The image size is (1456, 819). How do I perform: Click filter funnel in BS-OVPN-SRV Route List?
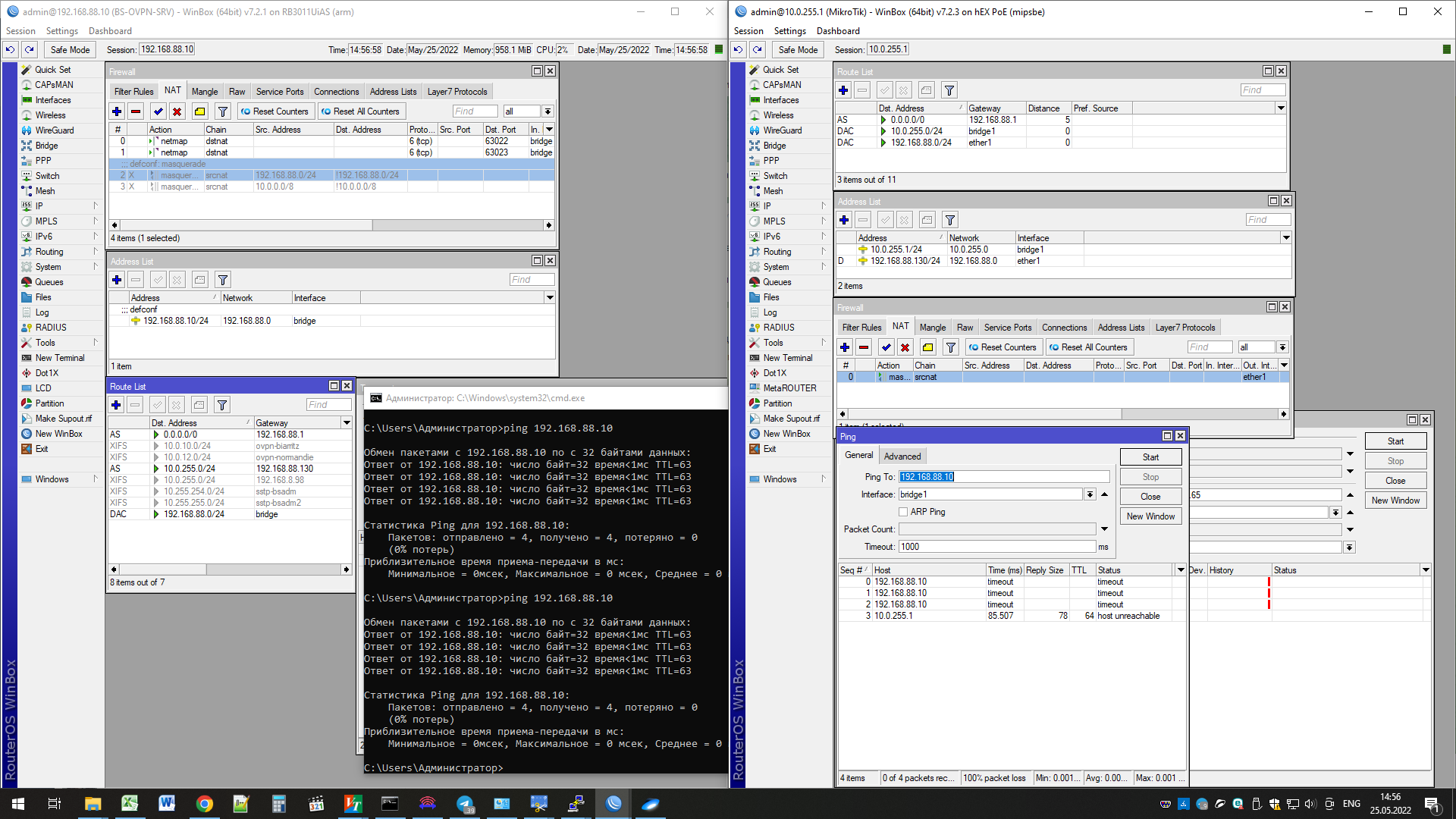click(221, 405)
